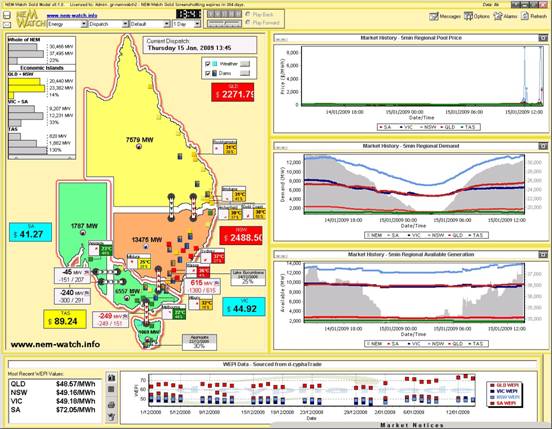Toggle the Weather layer checkbox
Image resolution: width=552 pixels, height=429 pixels.
click(x=207, y=64)
